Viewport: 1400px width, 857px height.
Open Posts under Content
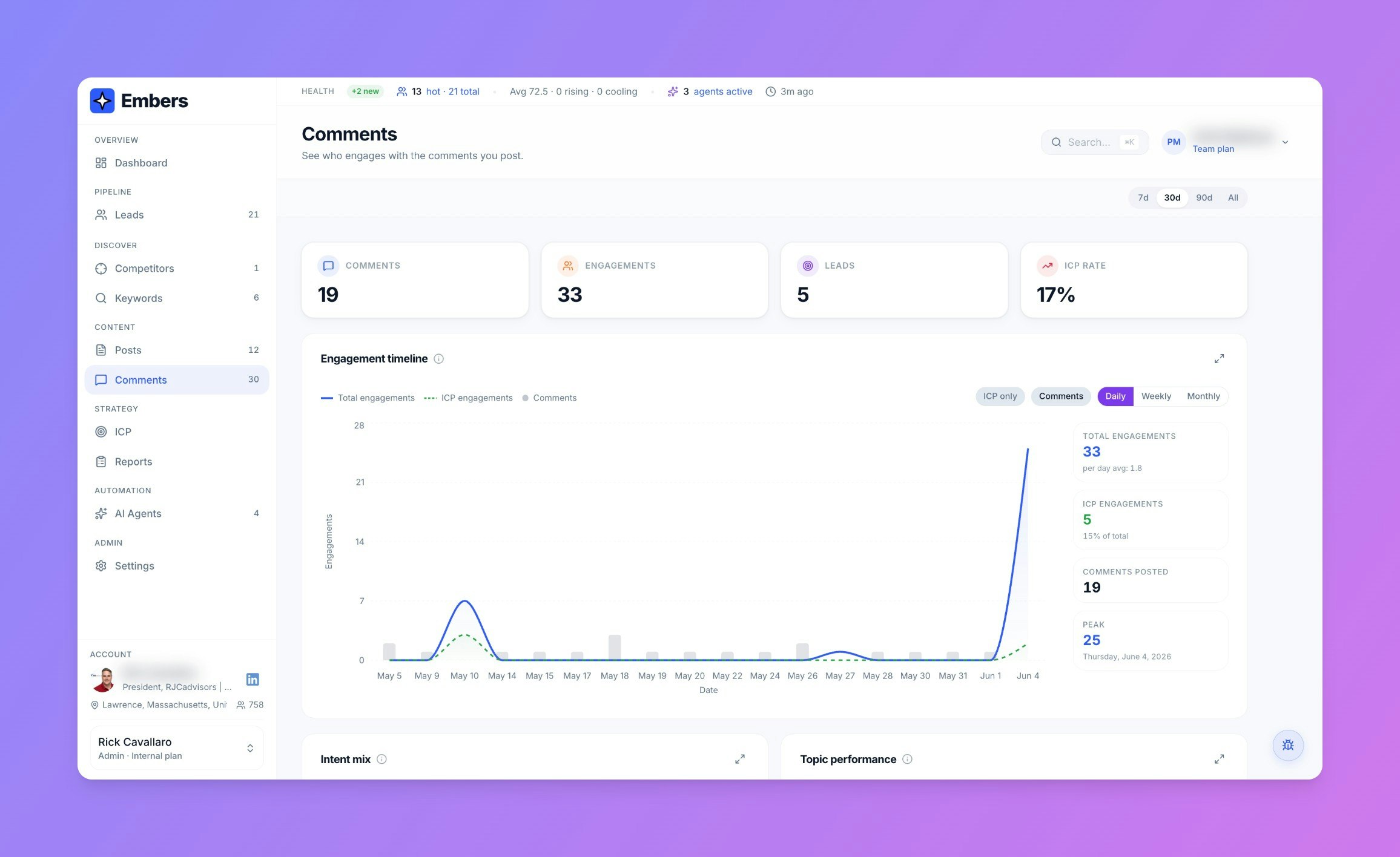click(x=177, y=350)
